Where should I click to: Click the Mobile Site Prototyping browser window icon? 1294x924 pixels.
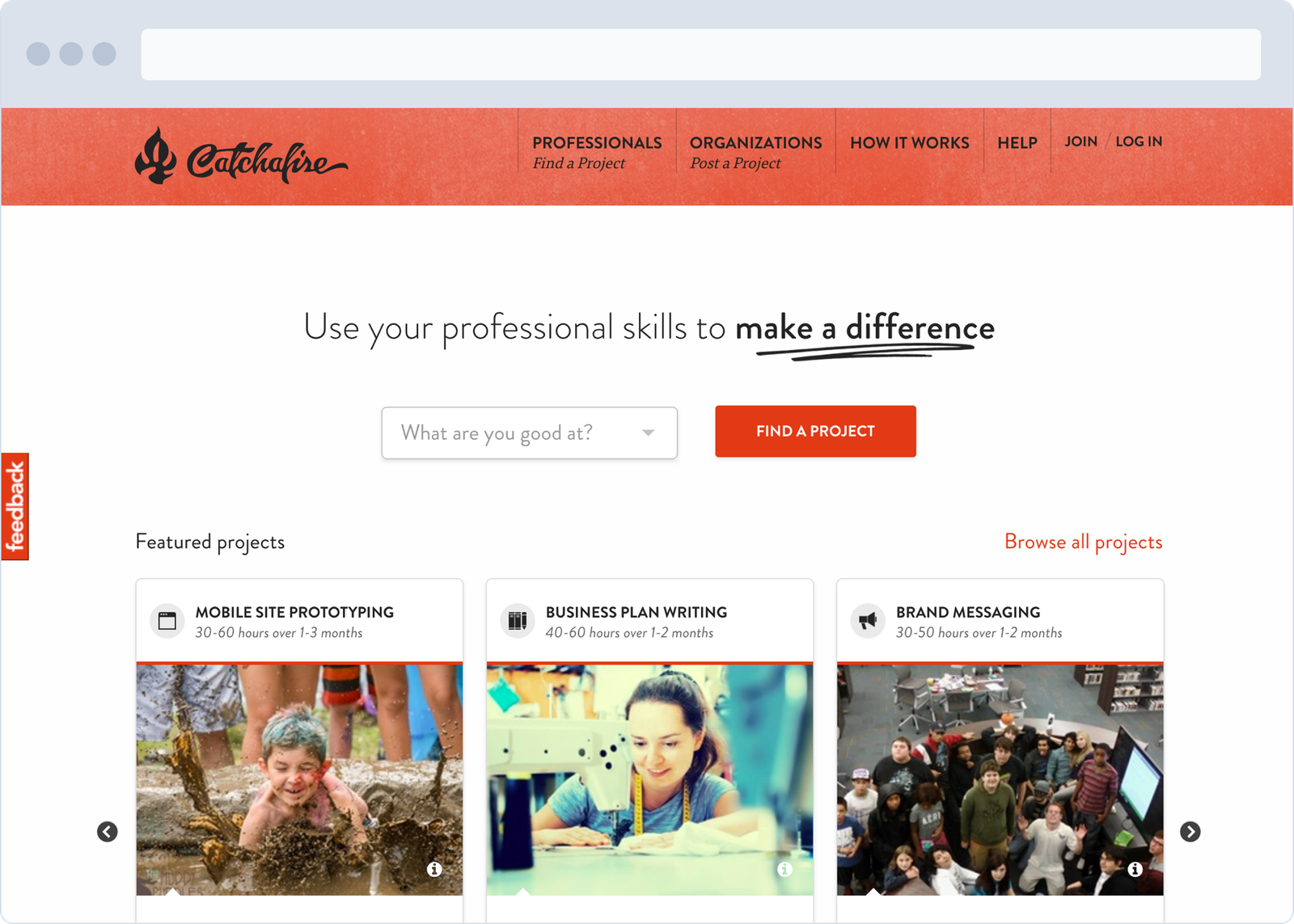[x=167, y=621]
